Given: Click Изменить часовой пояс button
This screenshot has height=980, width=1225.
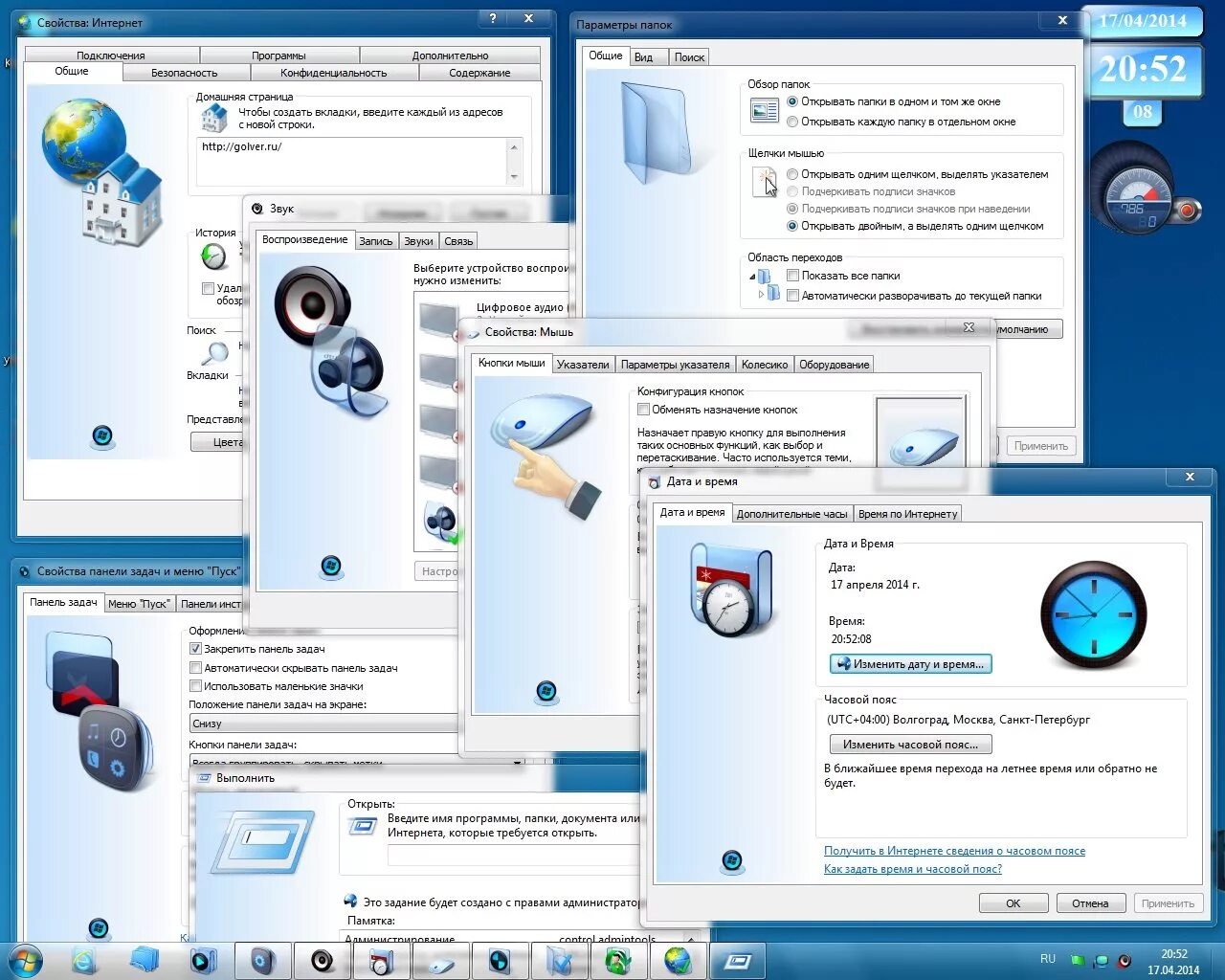Looking at the screenshot, I should click(910, 745).
